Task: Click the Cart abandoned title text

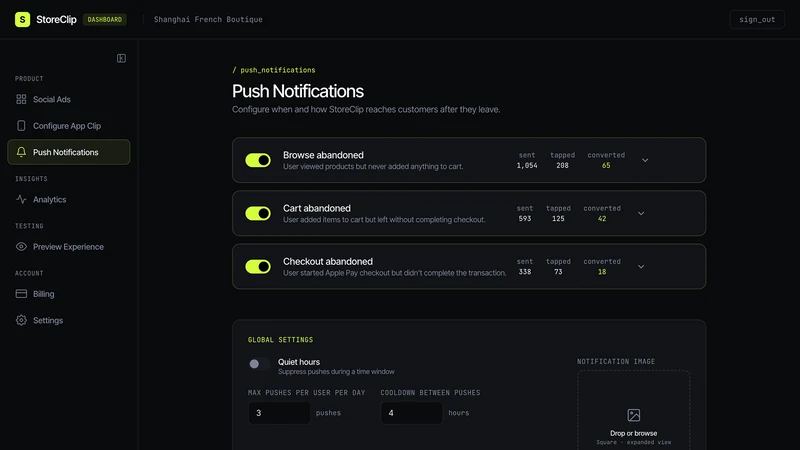Action: coord(317,208)
